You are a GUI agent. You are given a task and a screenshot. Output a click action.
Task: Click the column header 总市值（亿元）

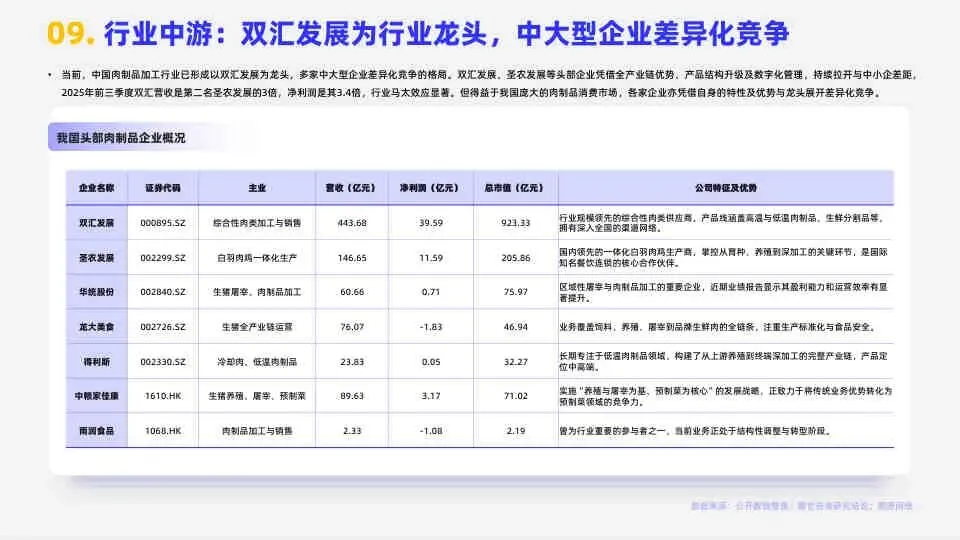click(x=516, y=188)
